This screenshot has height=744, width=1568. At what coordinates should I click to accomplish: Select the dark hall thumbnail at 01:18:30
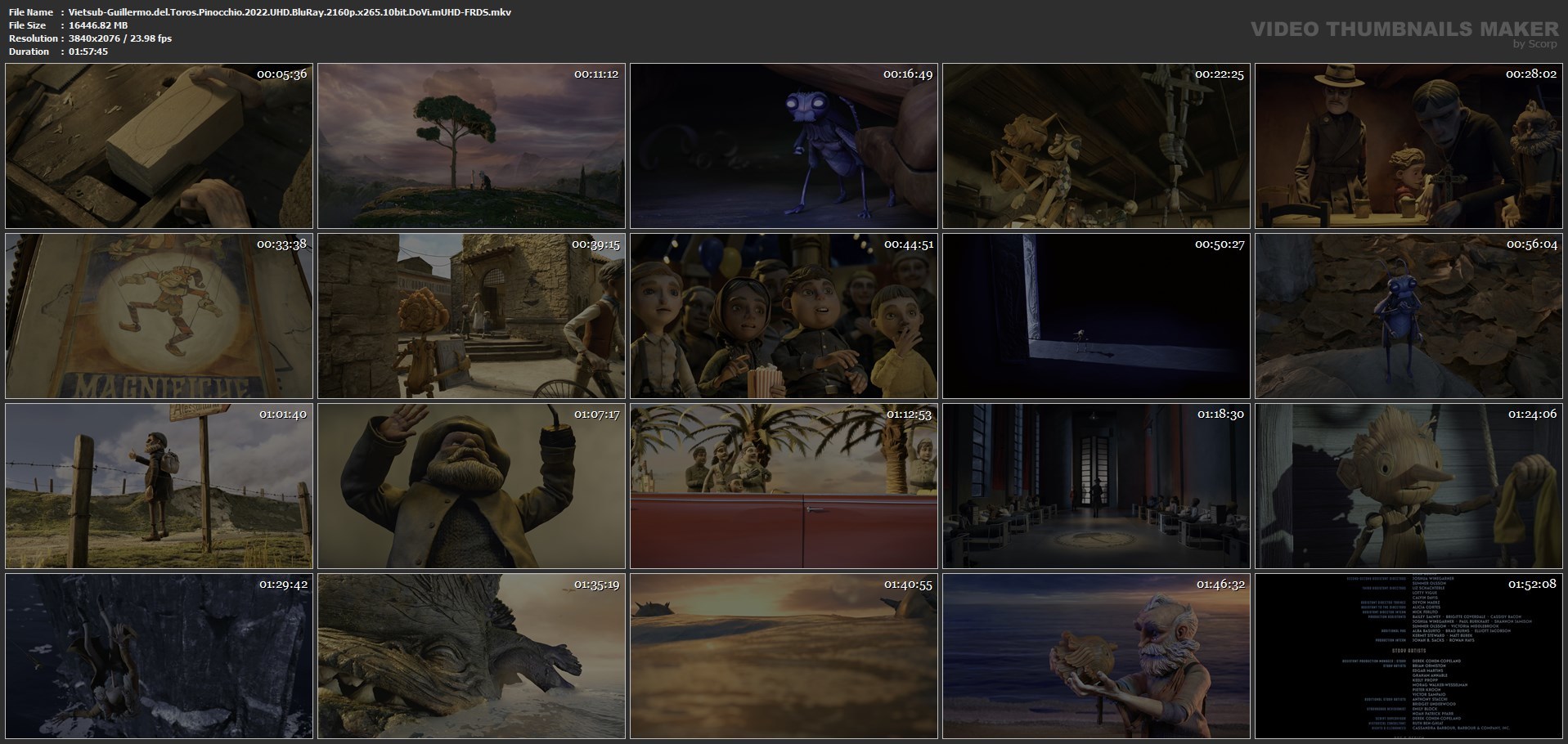coord(1096,486)
